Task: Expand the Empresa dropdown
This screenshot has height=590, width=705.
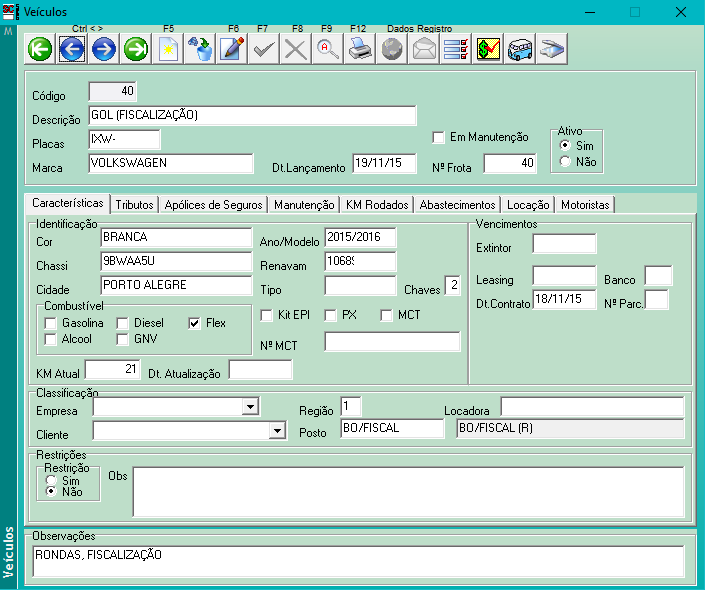Action: (x=249, y=408)
